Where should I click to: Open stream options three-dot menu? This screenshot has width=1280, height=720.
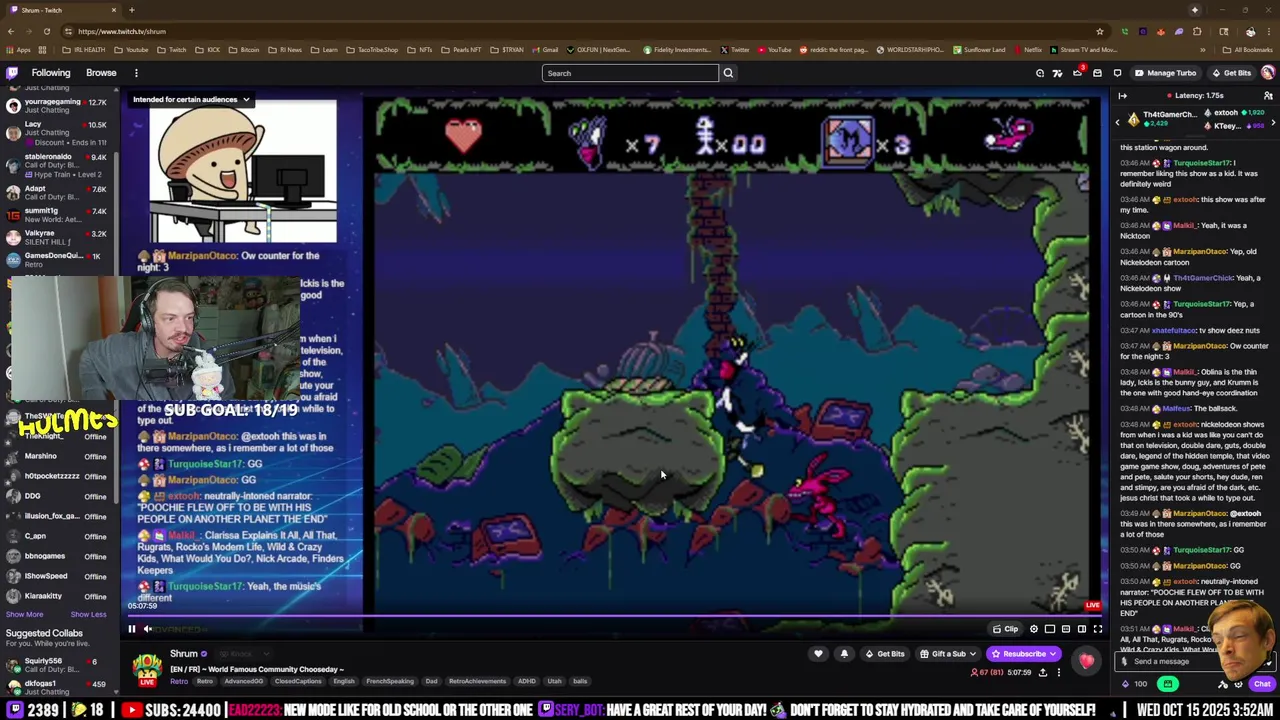1058,673
